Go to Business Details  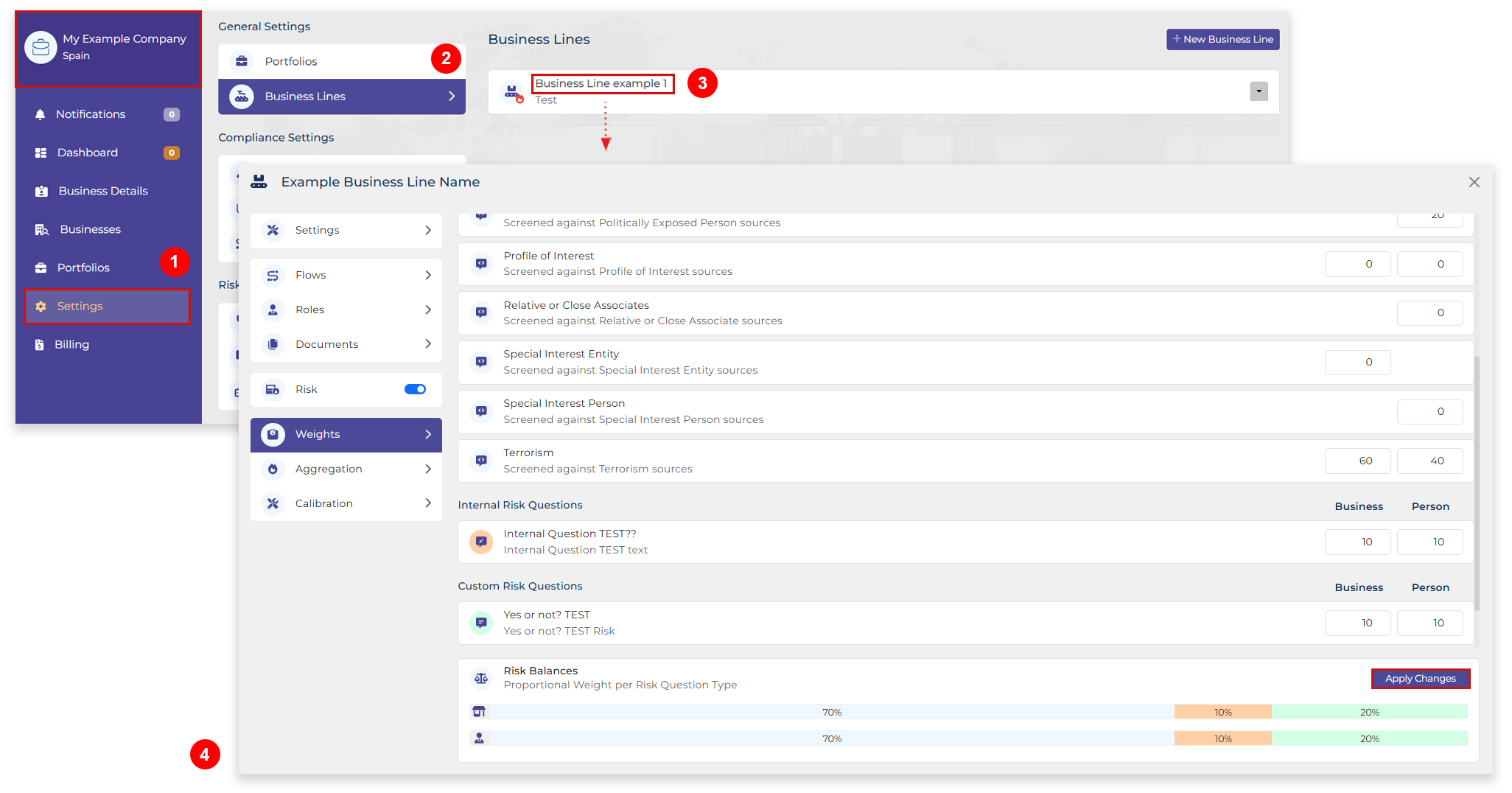click(108, 191)
